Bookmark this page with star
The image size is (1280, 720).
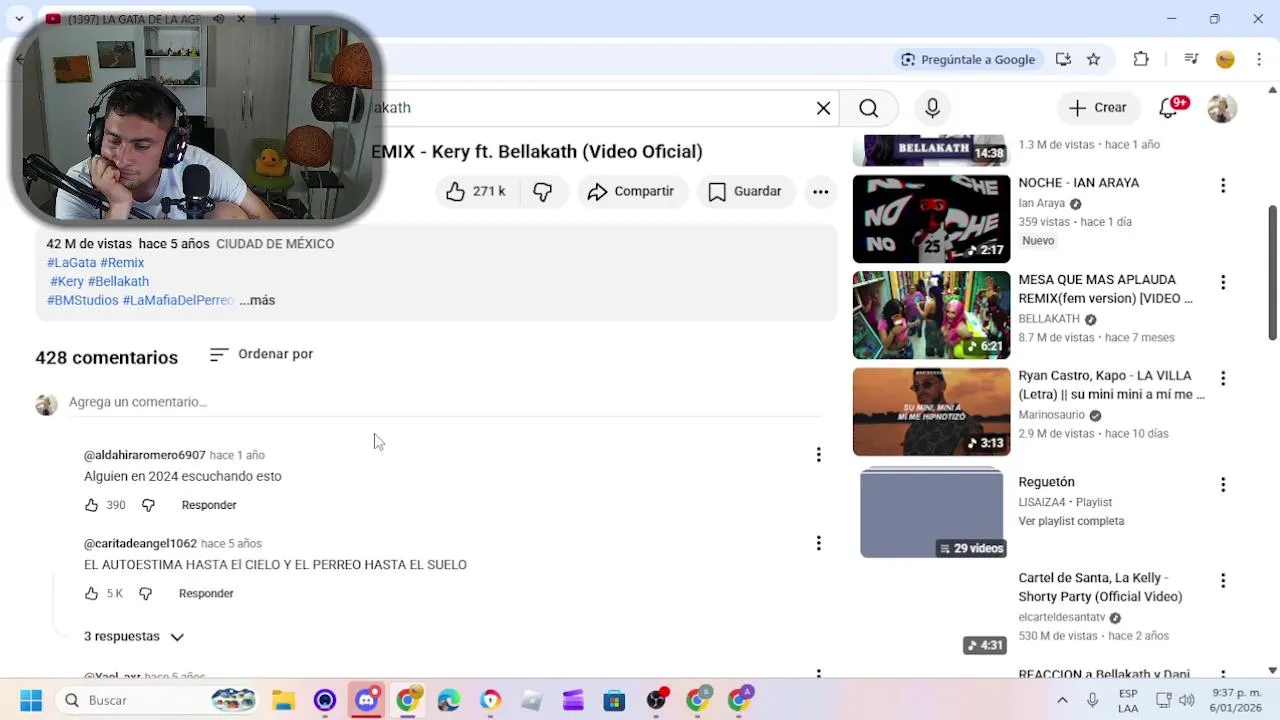click(1093, 60)
